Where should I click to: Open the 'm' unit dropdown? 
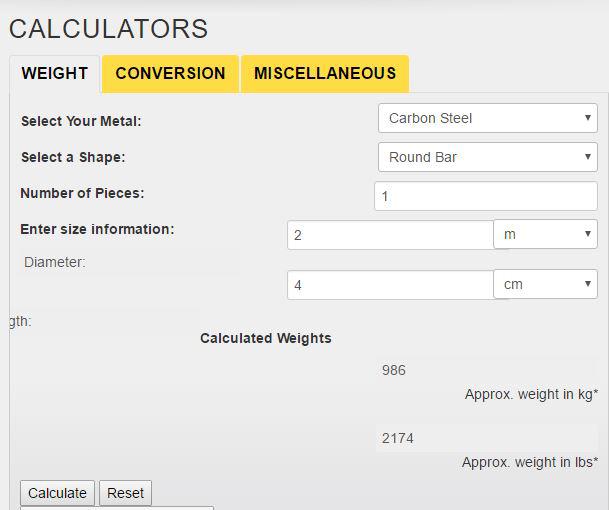point(545,234)
